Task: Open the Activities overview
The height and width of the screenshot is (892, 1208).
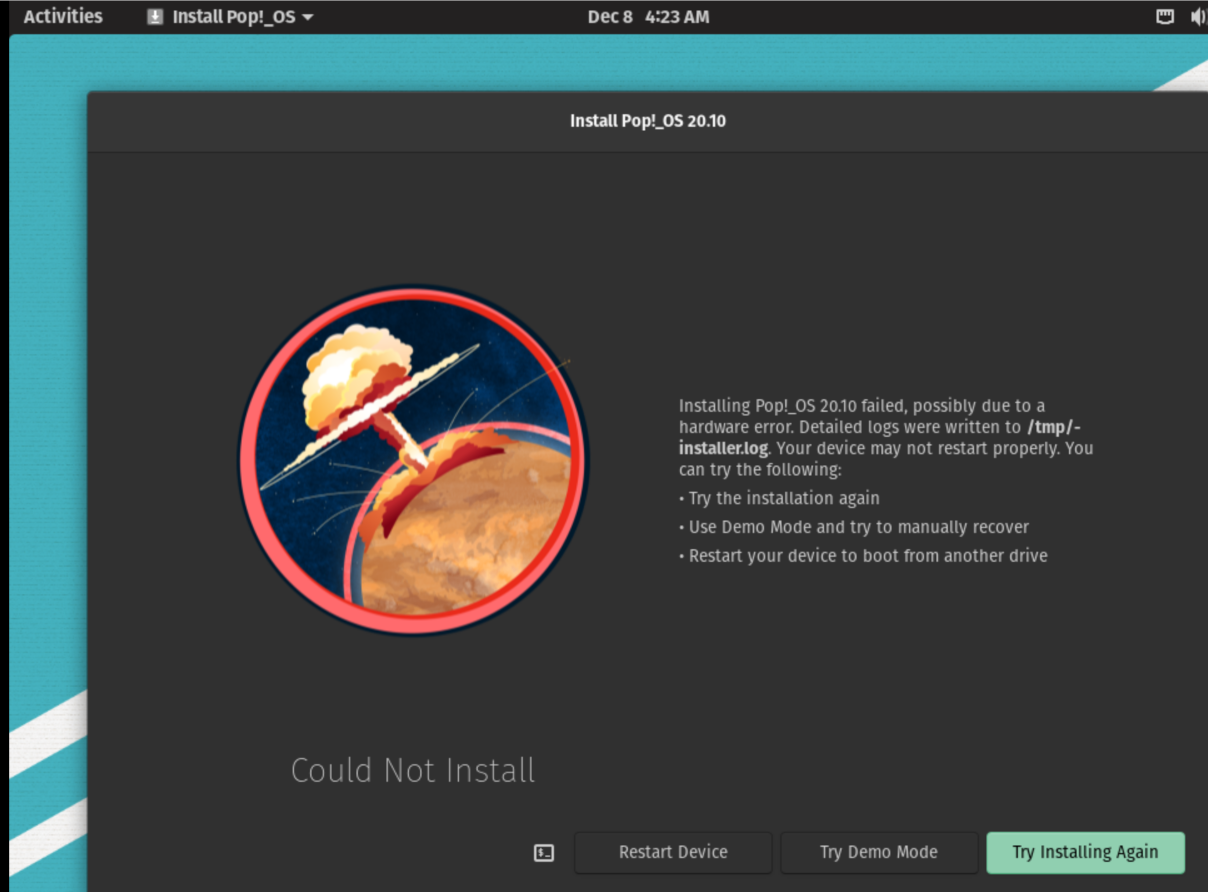Action: point(62,16)
